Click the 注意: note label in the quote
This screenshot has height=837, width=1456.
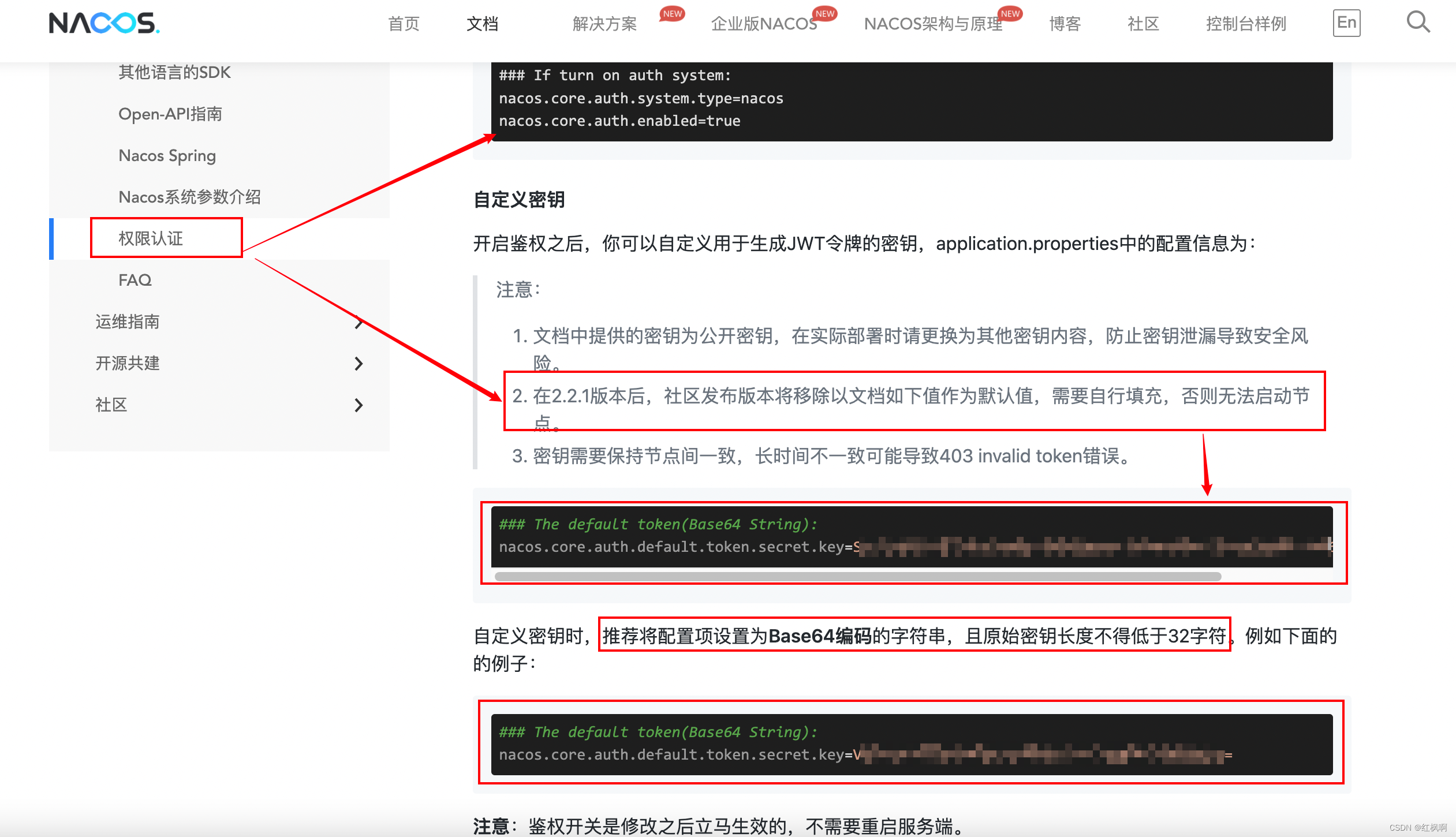click(518, 289)
